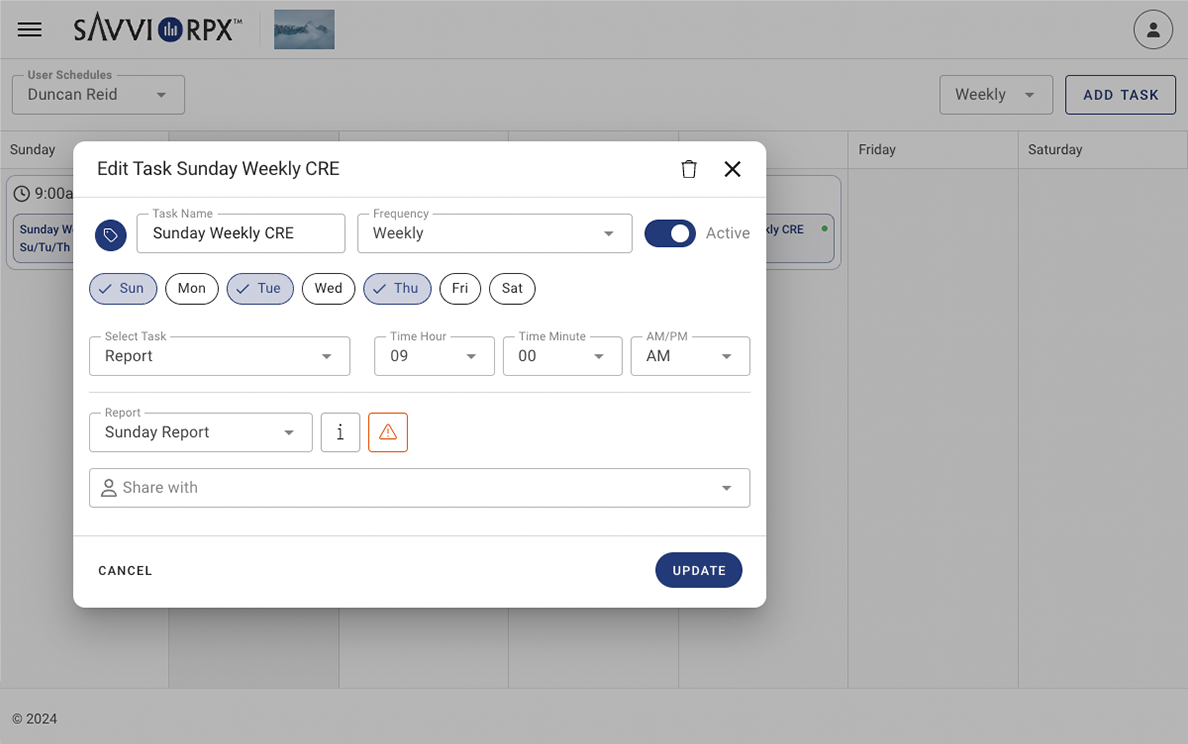This screenshot has height=744, width=1188.
Task: Click the ADD TASK button
Action: click(x=1120, y=94)
